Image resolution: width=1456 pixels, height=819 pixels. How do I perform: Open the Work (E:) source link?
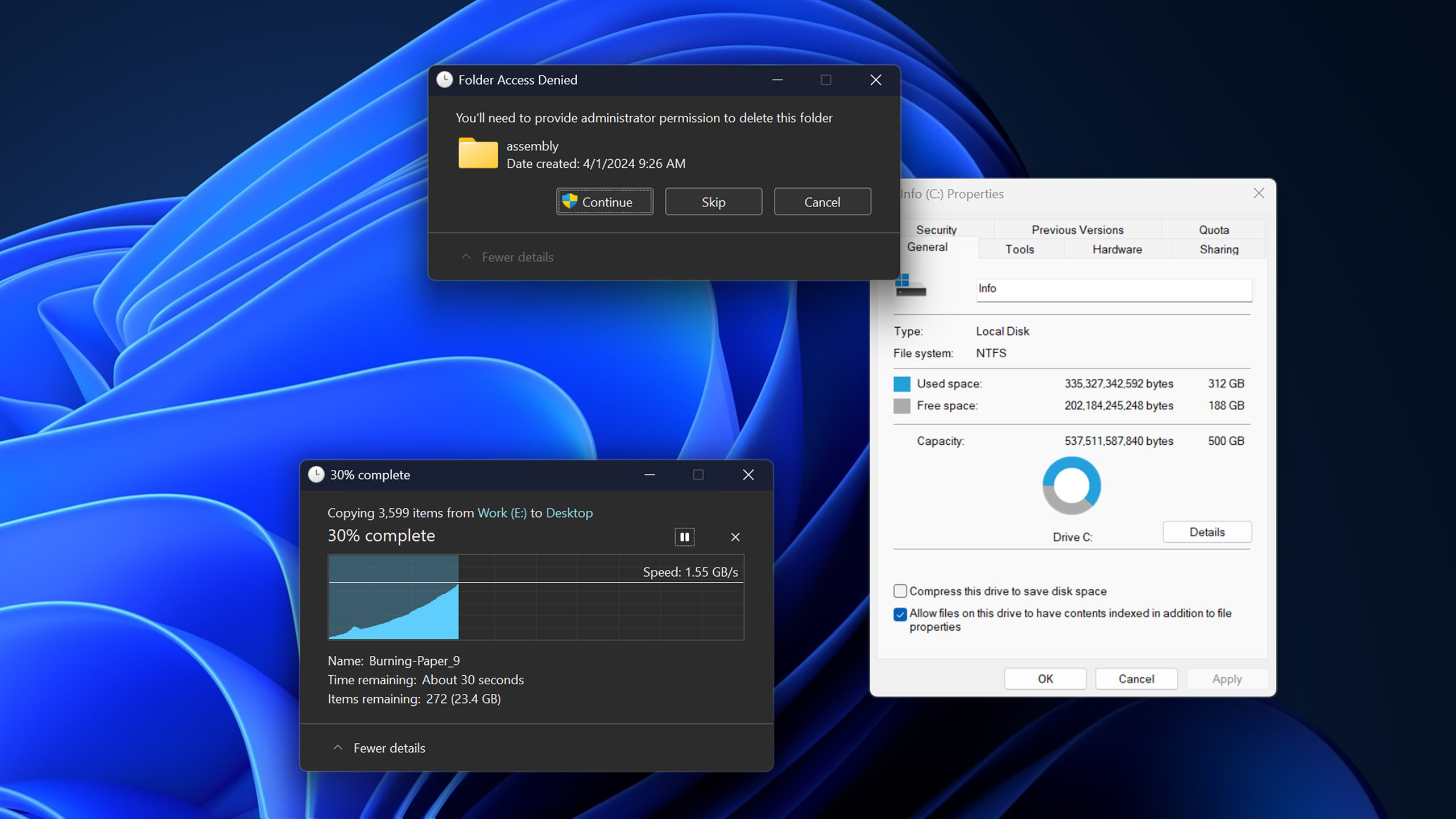tap(502, 512)
